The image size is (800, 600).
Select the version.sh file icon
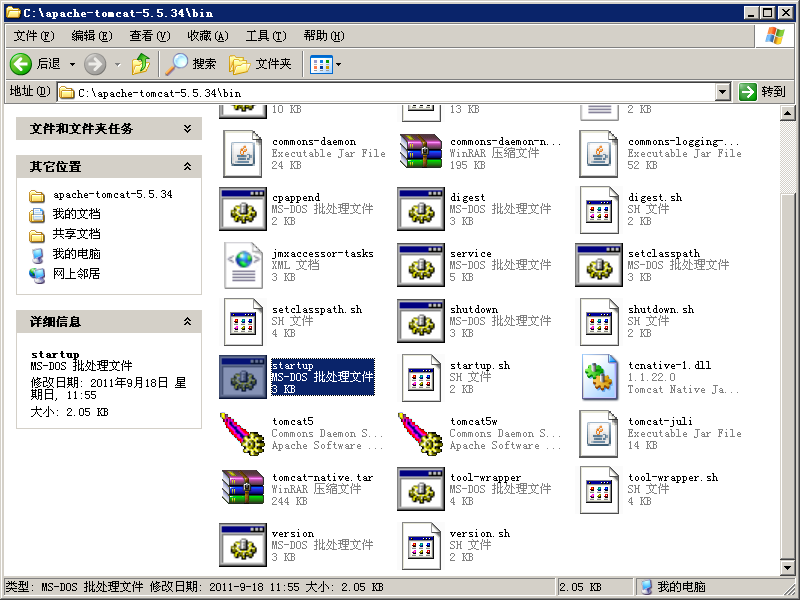pyautogui.click(x=421, y=546)
